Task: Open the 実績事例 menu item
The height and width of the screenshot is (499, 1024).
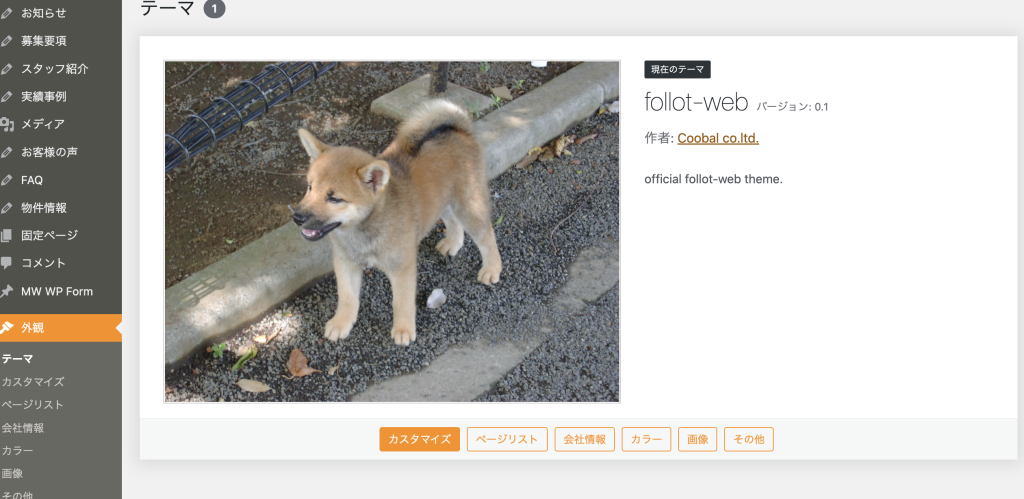Action: coord(43,97)
